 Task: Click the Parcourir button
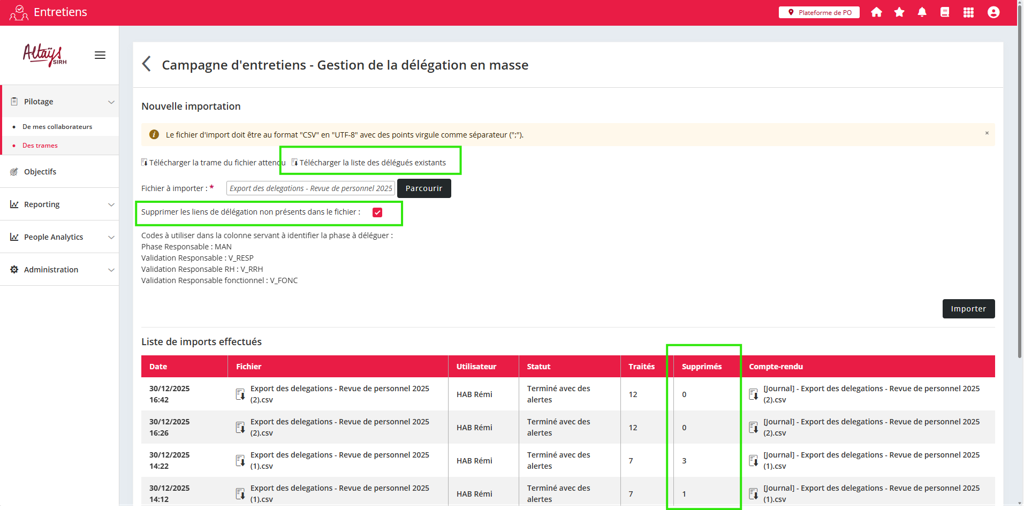424,188
